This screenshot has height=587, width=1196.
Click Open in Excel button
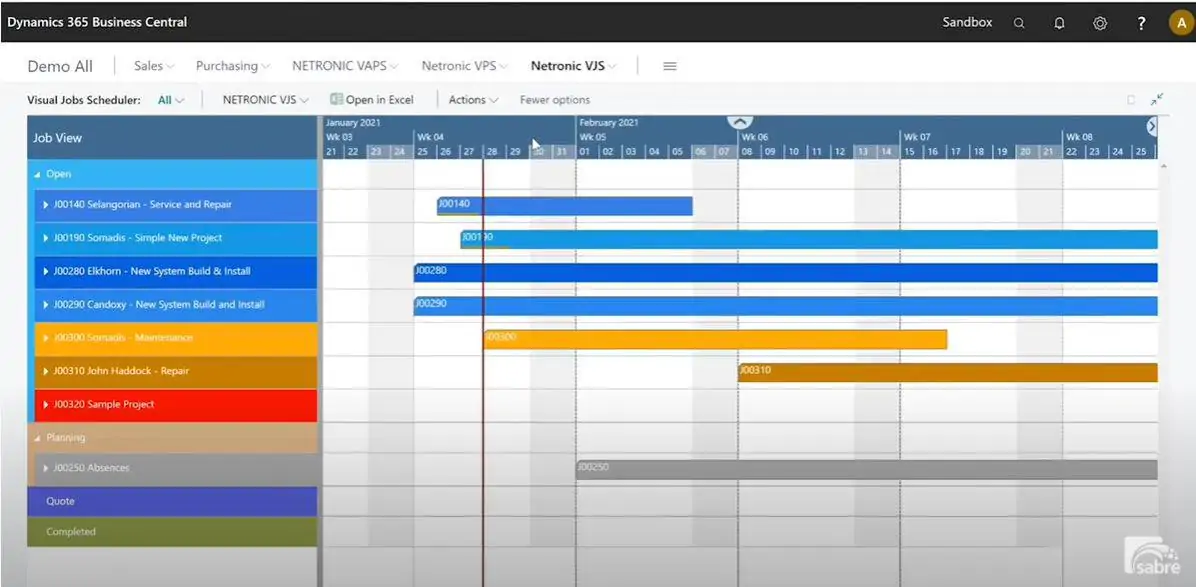[x=372, y=100]
